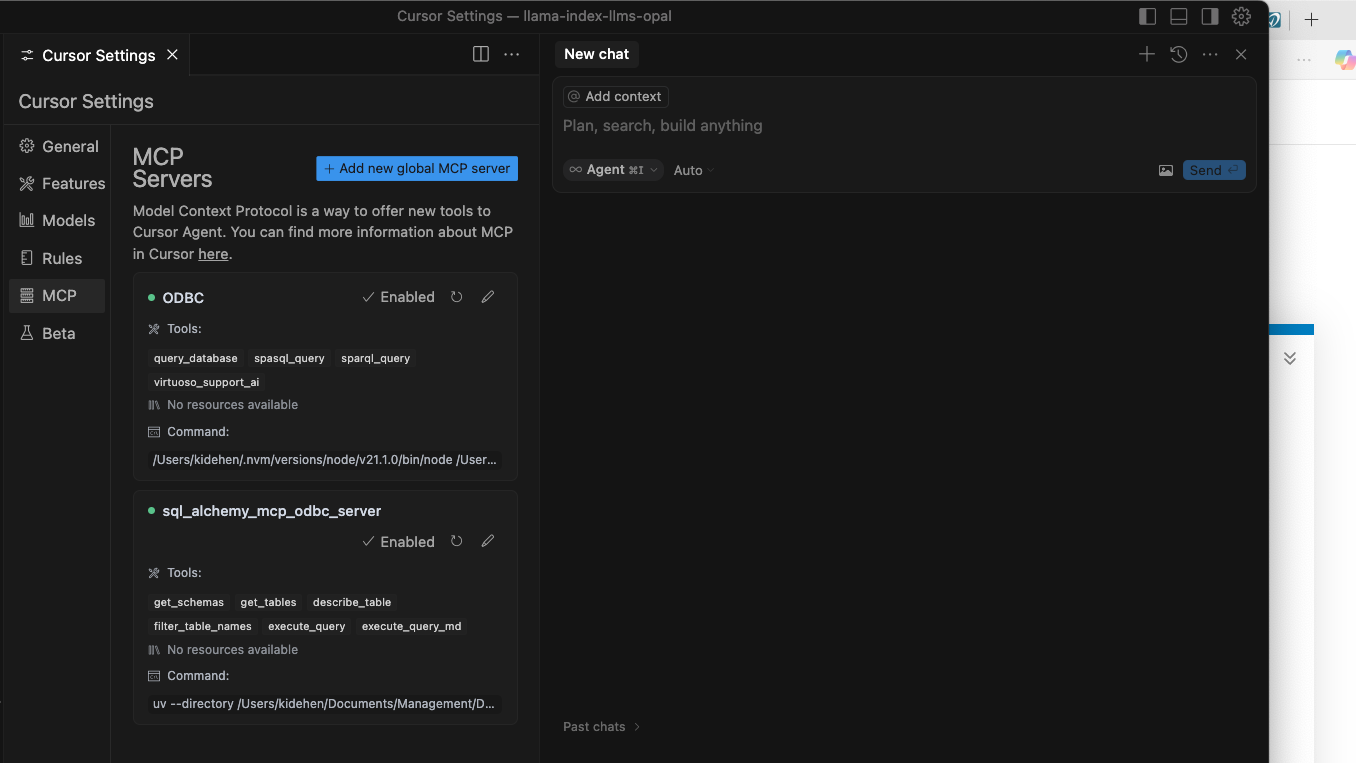Select the New chat tab

point(596,54)
